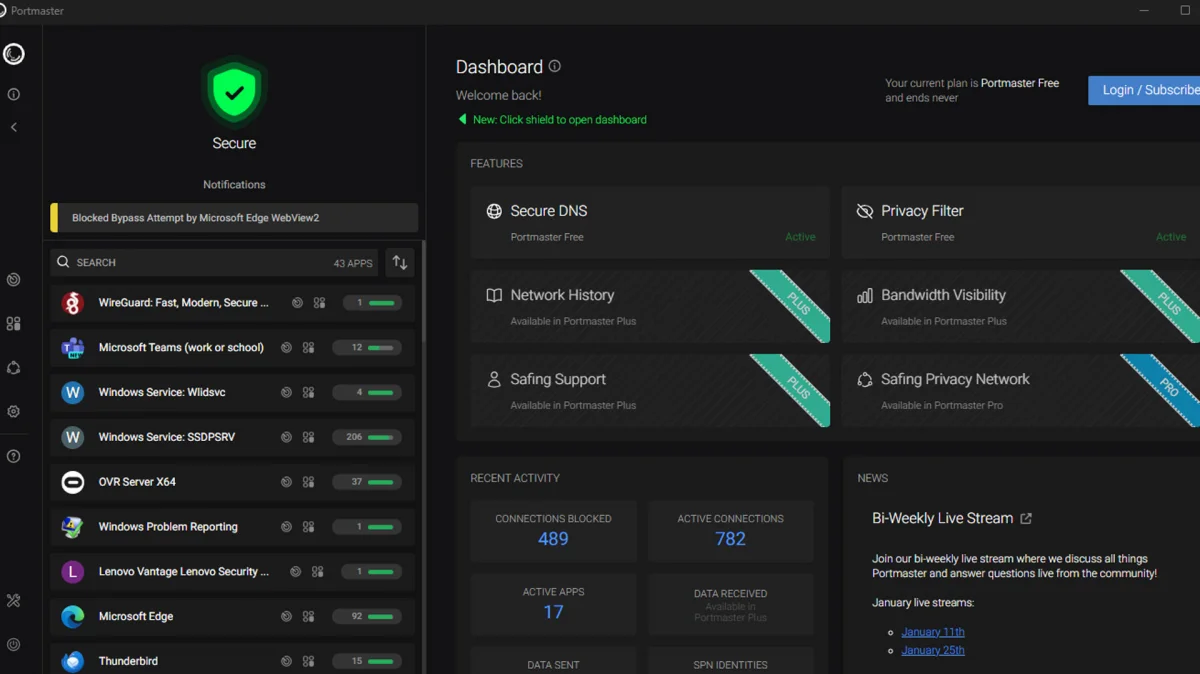The height and width of the screenshot is (674, 1200).
Task: Click the Portmaster logo atop the sidebar
Action: 14,54
